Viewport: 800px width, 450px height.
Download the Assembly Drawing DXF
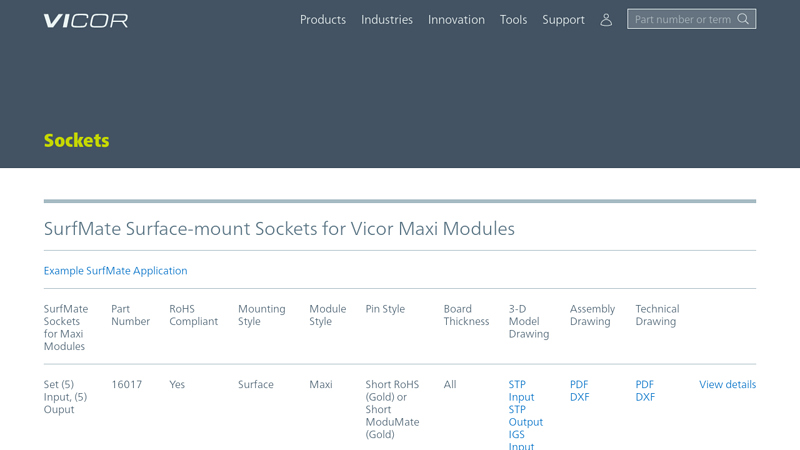tap(579, 397)
